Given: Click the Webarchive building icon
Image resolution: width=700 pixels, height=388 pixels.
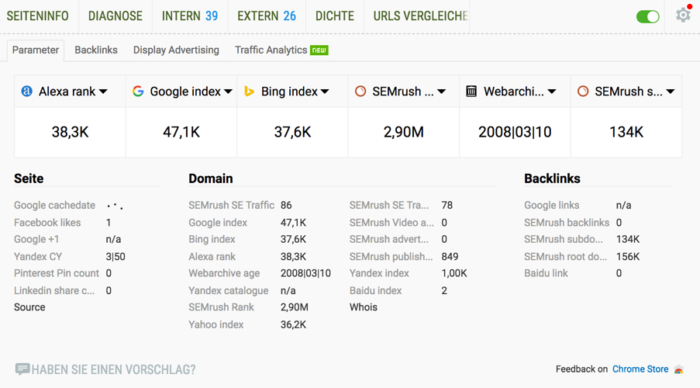Looking at the screenshot, I should tap(471, 92).
